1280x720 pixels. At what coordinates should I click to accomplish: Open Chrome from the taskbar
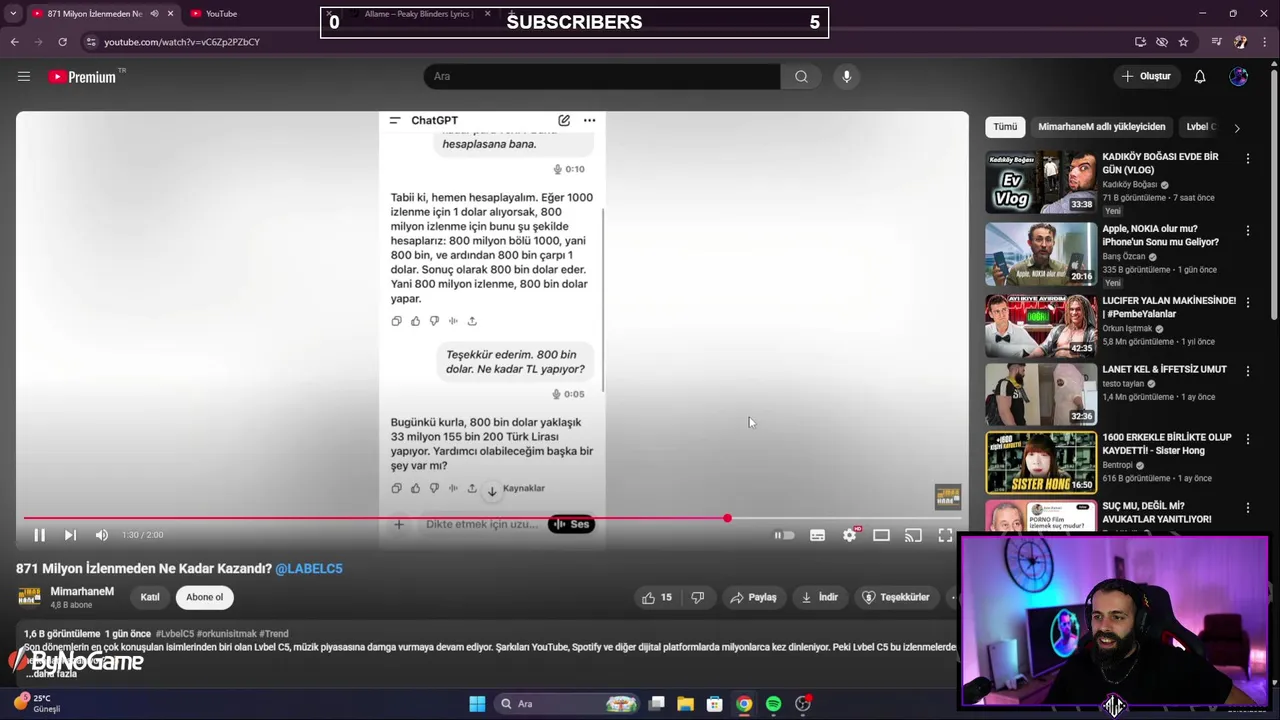coord(744,704)
